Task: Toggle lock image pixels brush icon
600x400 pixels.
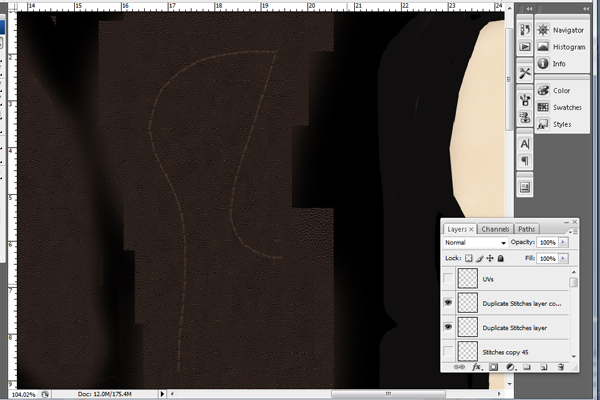Action: click(479, 258)
